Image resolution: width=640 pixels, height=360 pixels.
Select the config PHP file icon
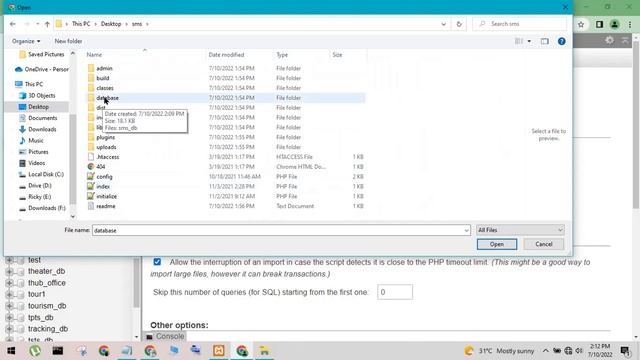[91, 176]
